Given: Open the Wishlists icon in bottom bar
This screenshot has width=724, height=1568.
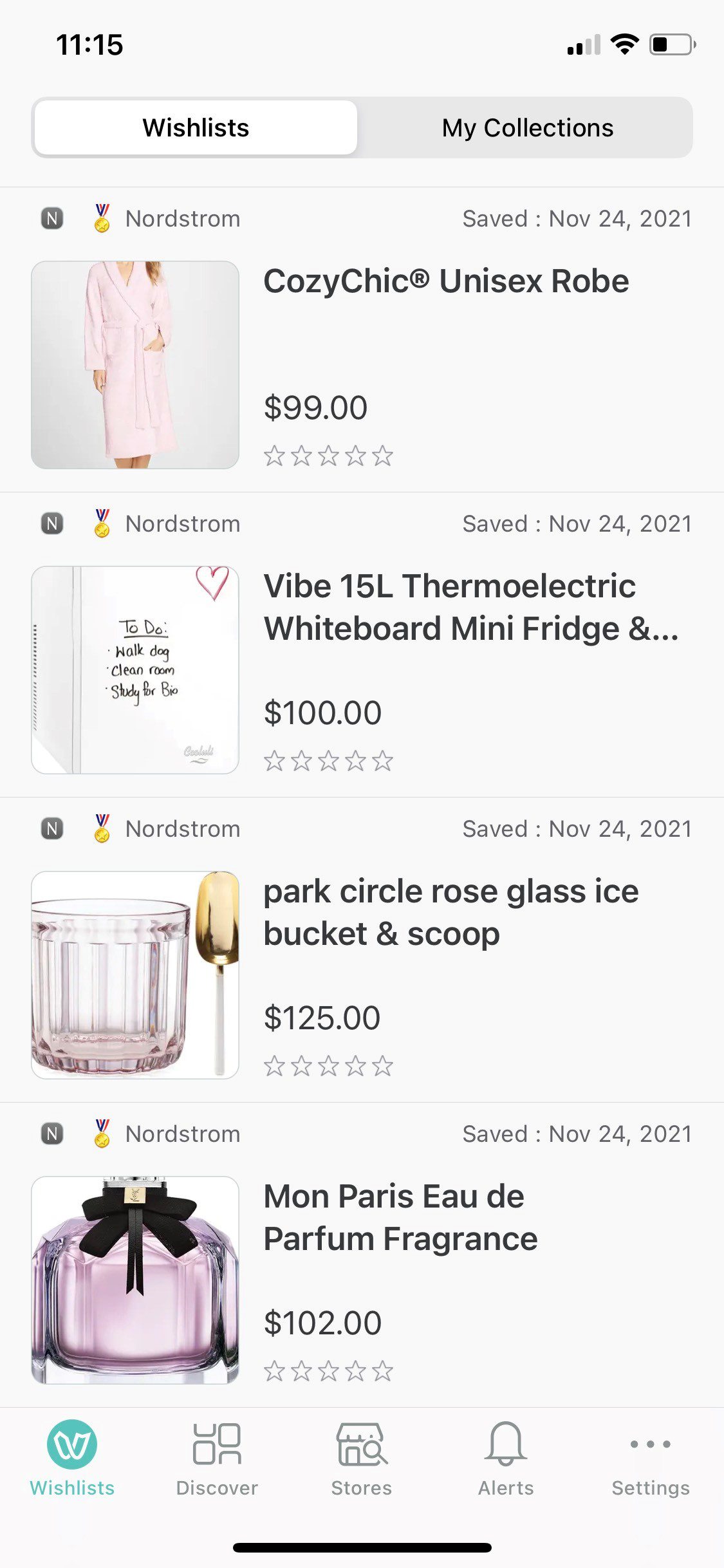Looking at the screenshot, I should tap(72, 1444).
